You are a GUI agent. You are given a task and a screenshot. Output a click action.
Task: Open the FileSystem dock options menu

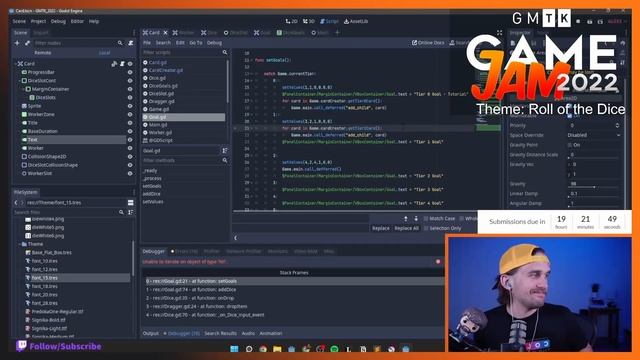click(x=134, y=192)
